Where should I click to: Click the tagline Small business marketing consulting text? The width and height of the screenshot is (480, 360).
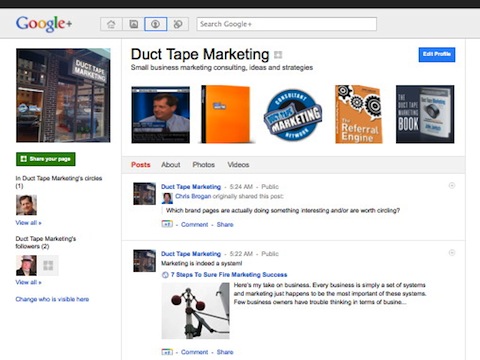click(222, 68)
